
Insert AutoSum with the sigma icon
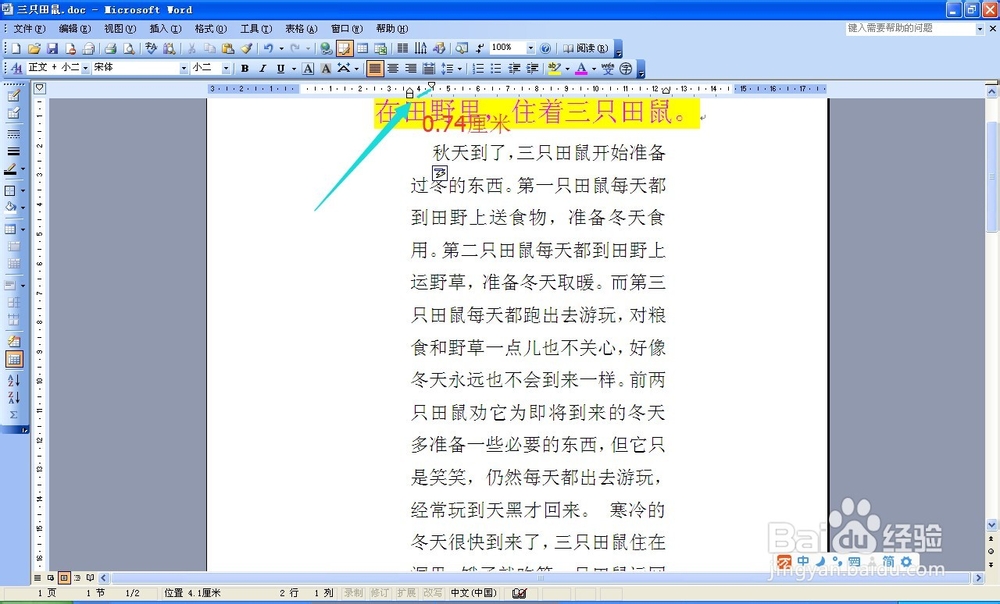[x=13, y=415]
